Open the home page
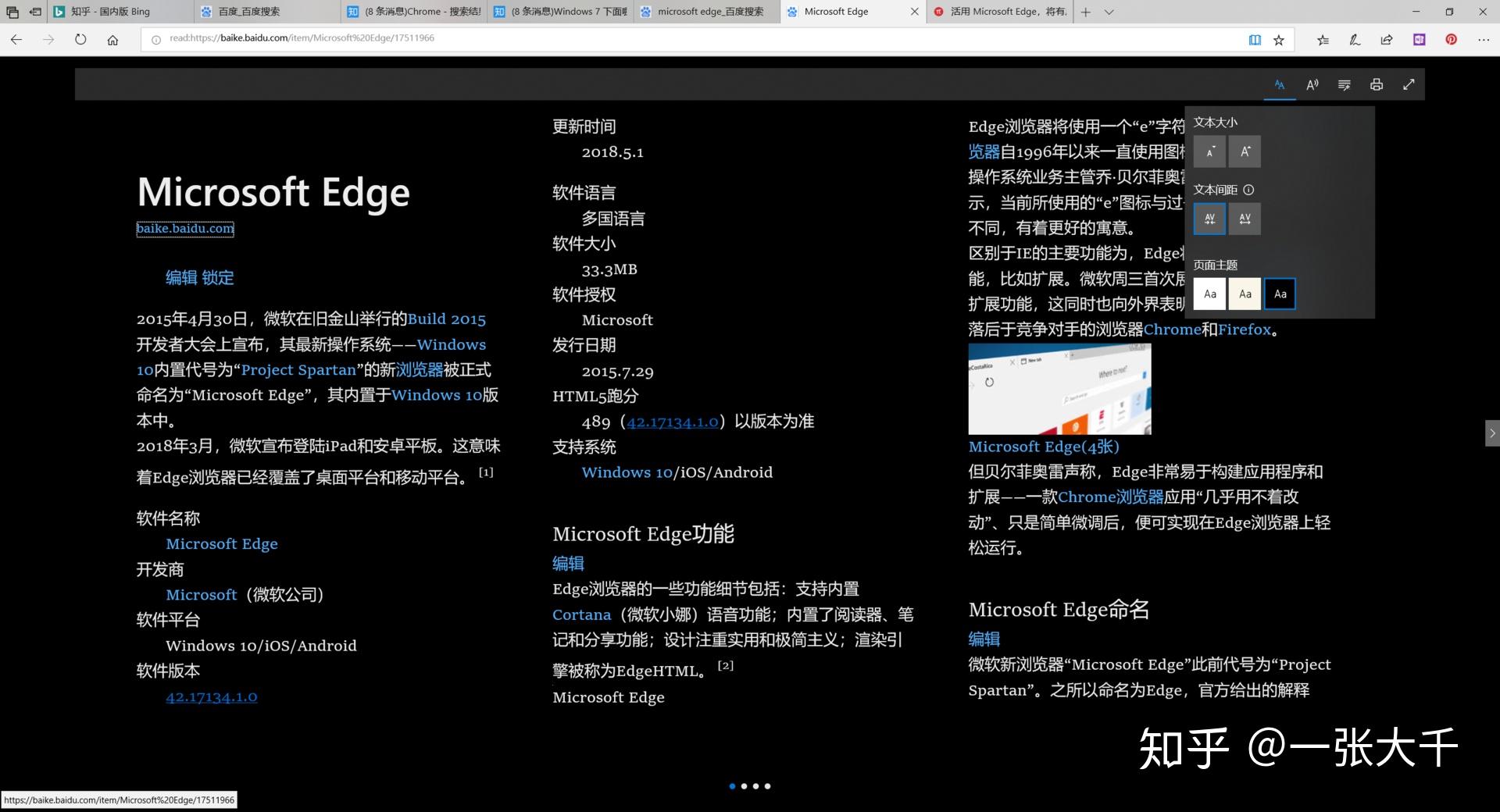This screenshot has height=812, width=1500. tap(112, 40)
